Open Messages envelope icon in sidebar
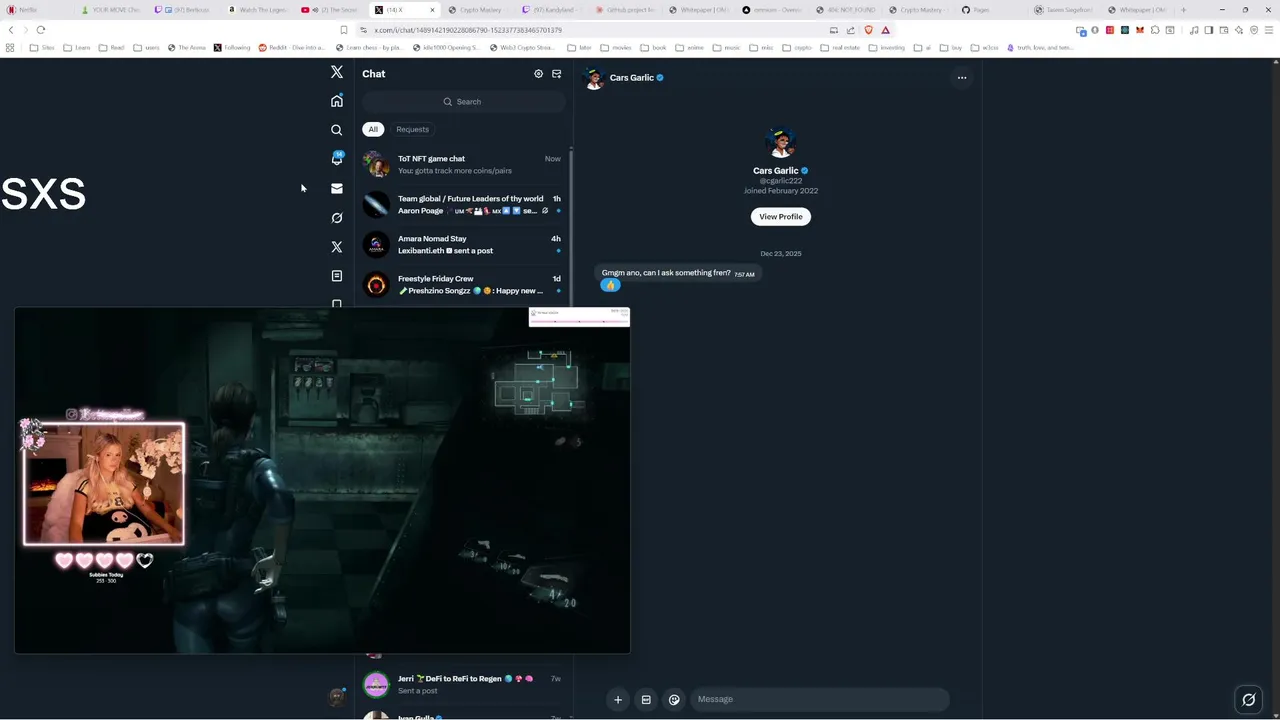 pyautogui.click(x=337, y=188)
